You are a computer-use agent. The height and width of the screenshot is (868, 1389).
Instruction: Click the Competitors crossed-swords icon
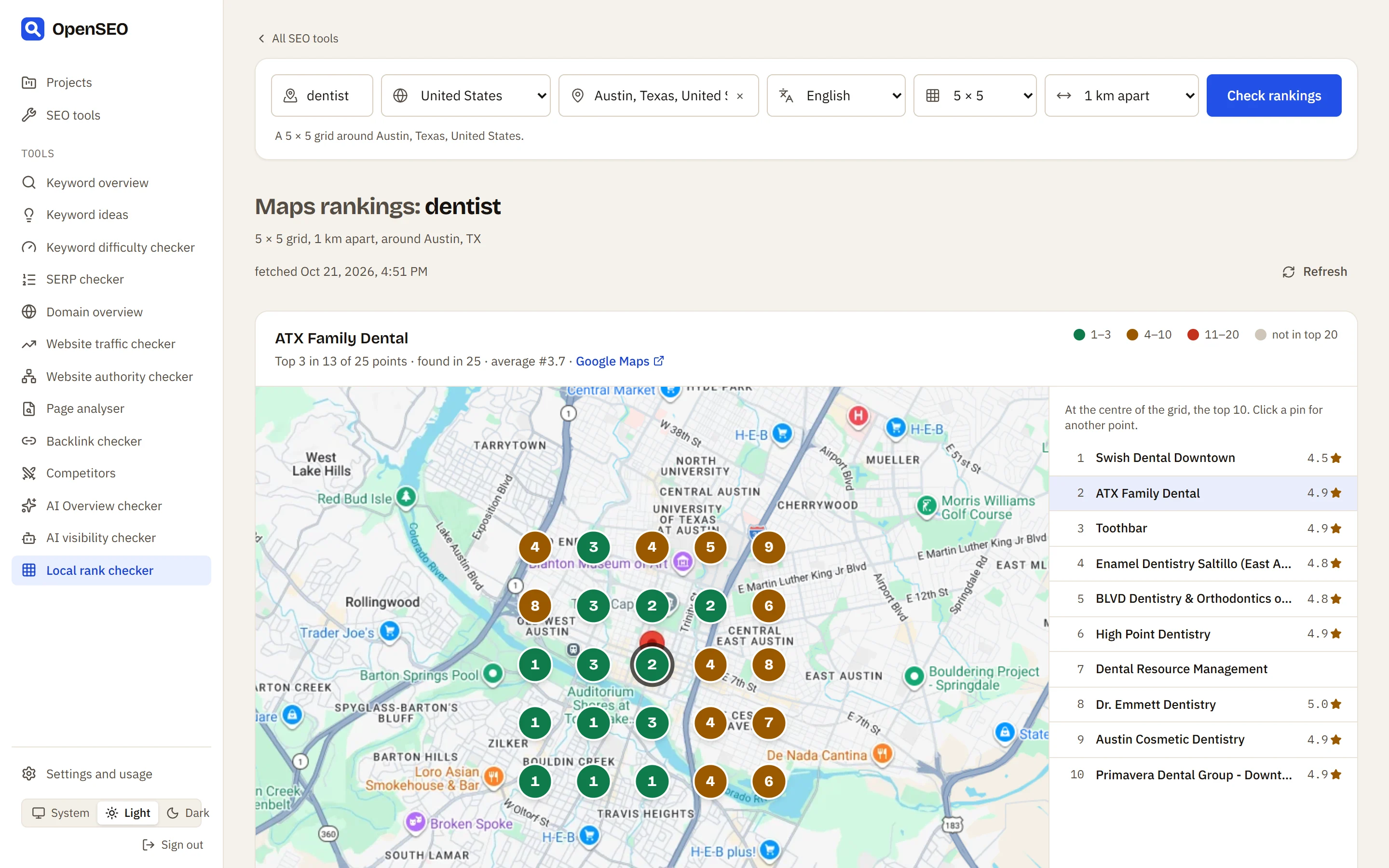(29, 473)
